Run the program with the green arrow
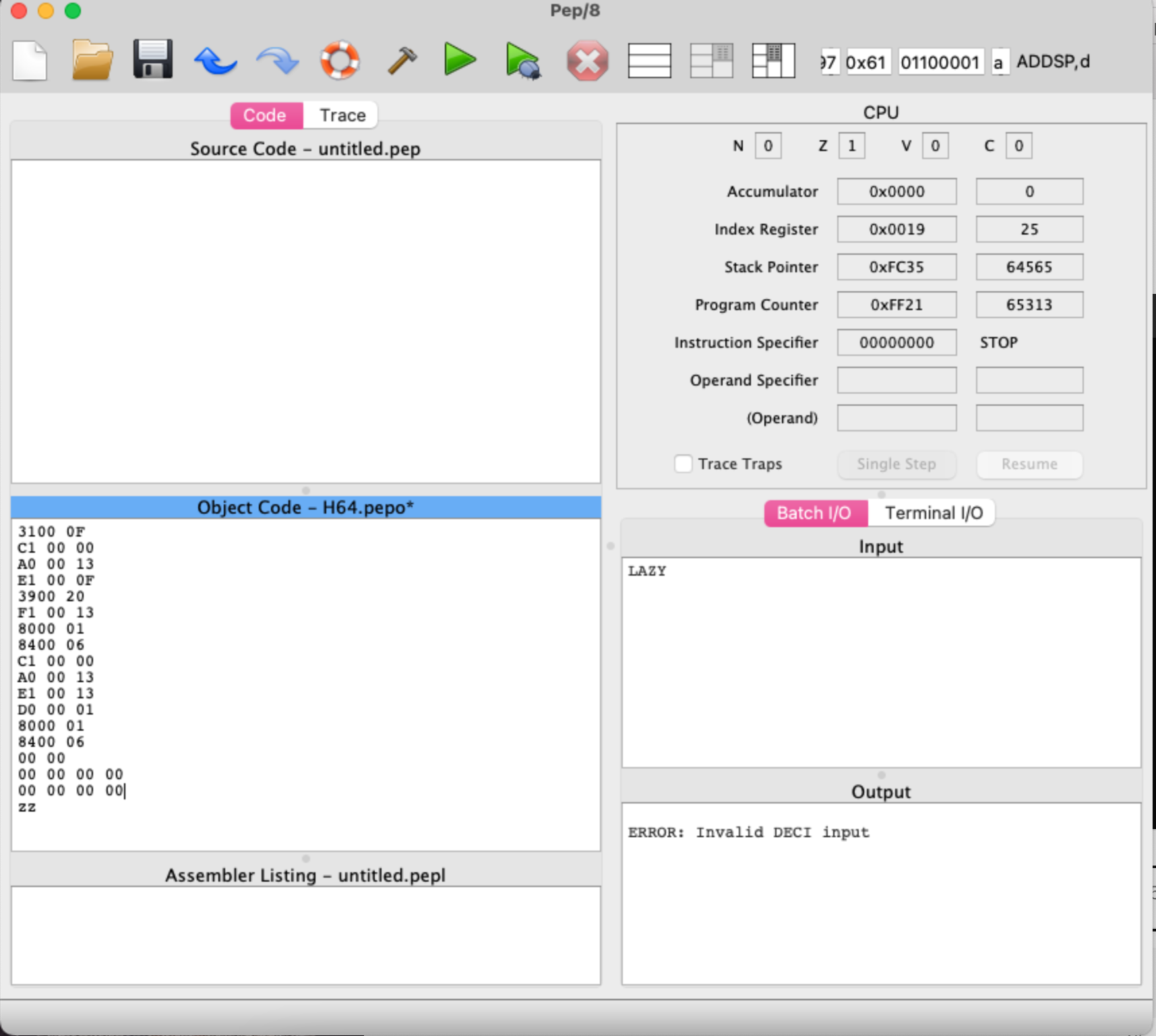 (x=459, y=61)
